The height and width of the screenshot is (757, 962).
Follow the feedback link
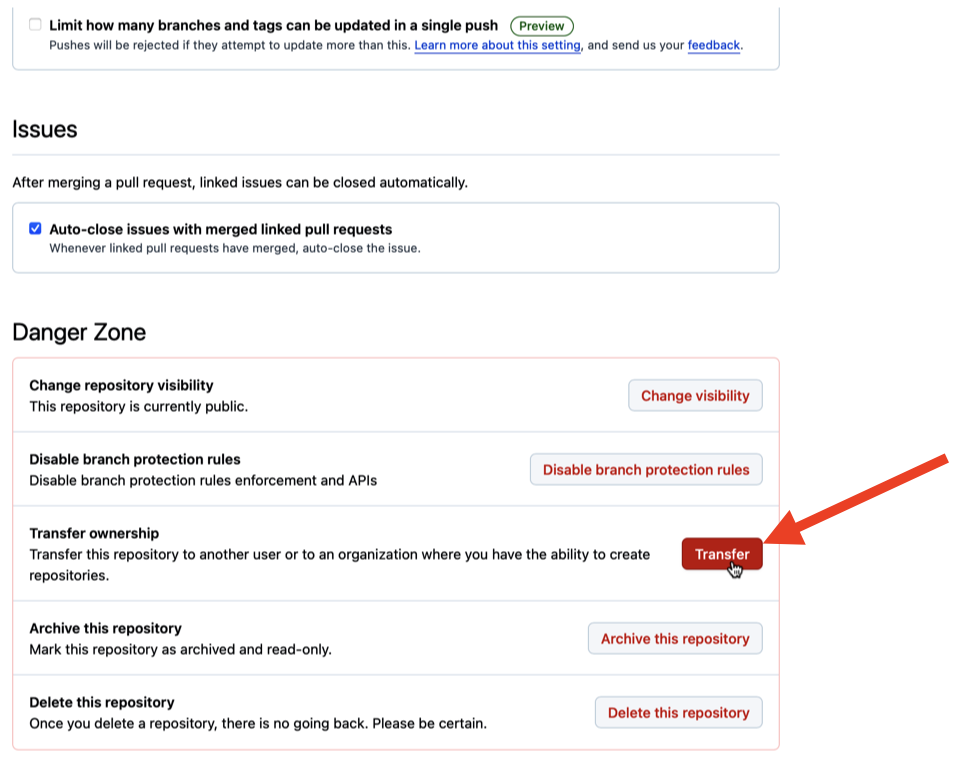click(714, 45)
